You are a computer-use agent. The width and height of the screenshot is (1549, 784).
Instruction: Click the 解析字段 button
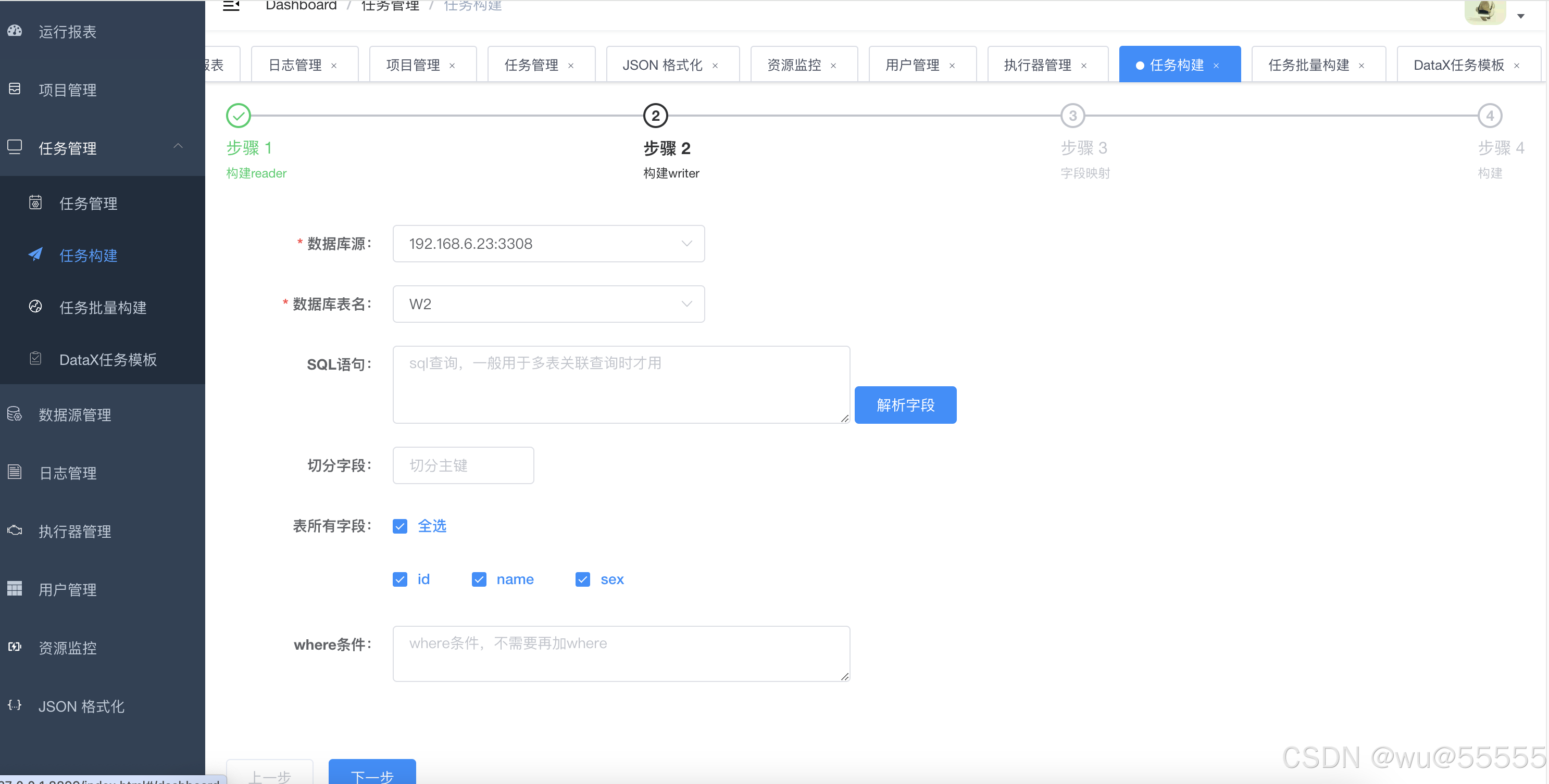[x=905, y=405]
